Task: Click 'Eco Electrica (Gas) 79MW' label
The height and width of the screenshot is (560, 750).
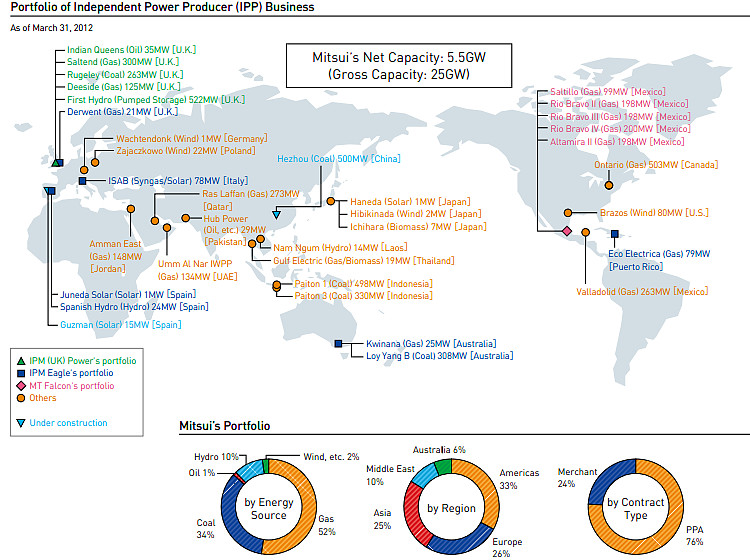Action: [659, 254]
